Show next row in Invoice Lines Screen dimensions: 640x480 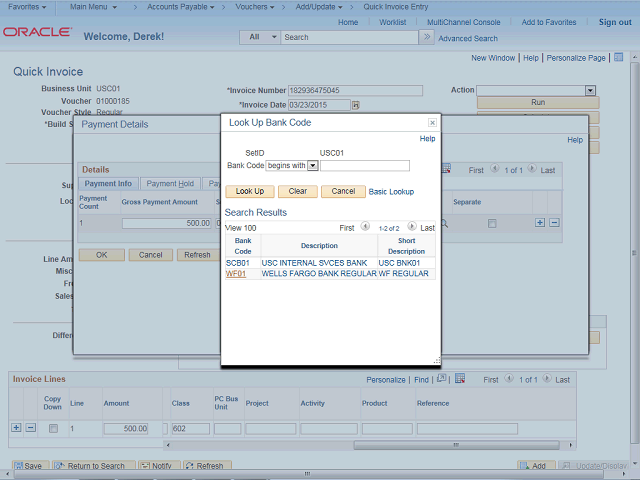[547, 378]
